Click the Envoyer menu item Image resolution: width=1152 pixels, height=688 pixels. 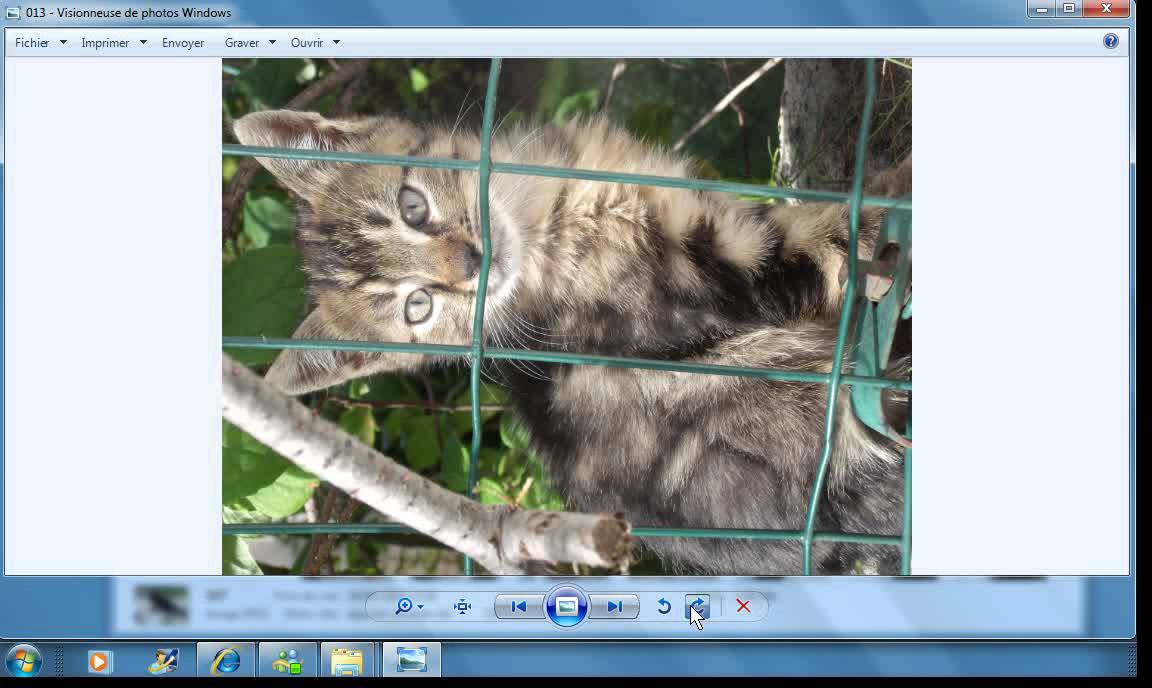pos(183,43)
